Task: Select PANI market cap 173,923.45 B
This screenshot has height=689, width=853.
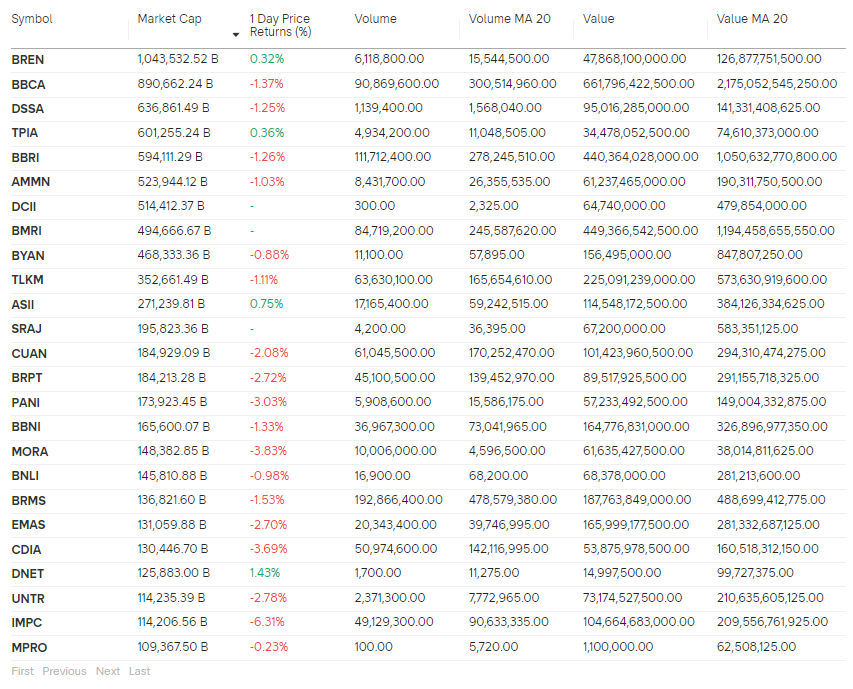Action: (x=172, y=401)
